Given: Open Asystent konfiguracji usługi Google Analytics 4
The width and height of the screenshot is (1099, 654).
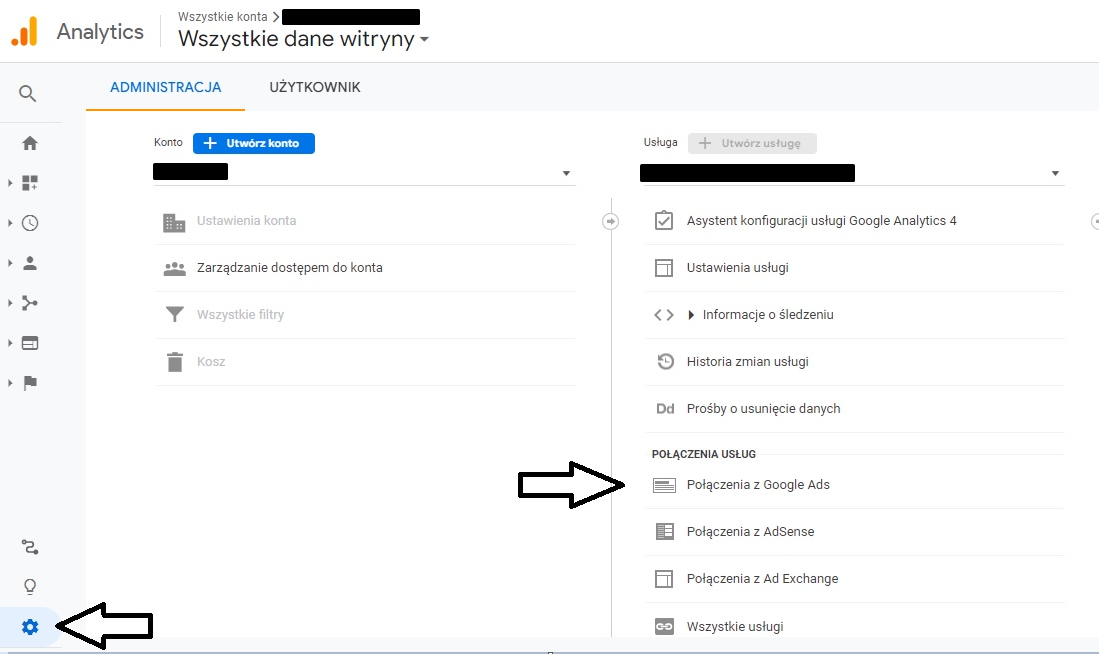Looking at the screenshot, I should (x=821, y=221).
